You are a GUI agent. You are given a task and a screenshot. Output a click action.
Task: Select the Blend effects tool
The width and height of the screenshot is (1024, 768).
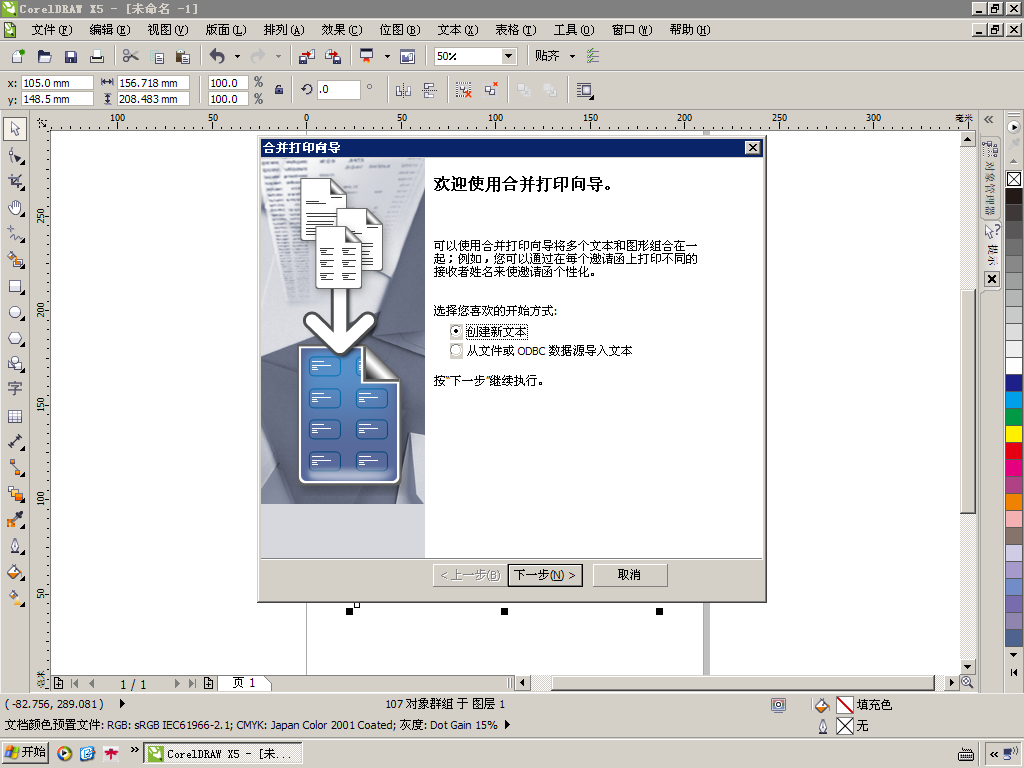(15, 494)
